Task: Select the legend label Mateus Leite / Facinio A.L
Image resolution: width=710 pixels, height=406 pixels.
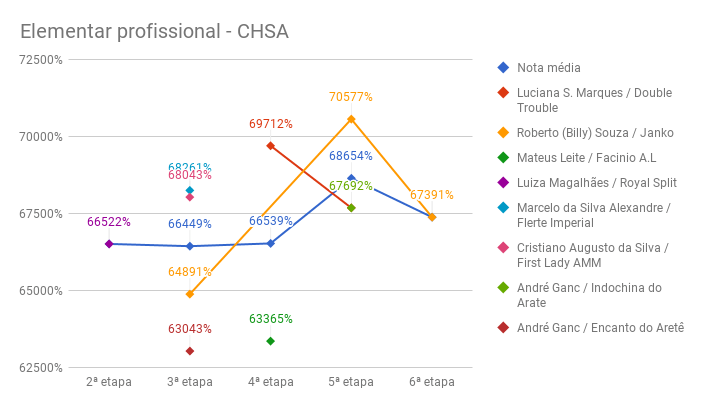Action: [x=587, y=158]
